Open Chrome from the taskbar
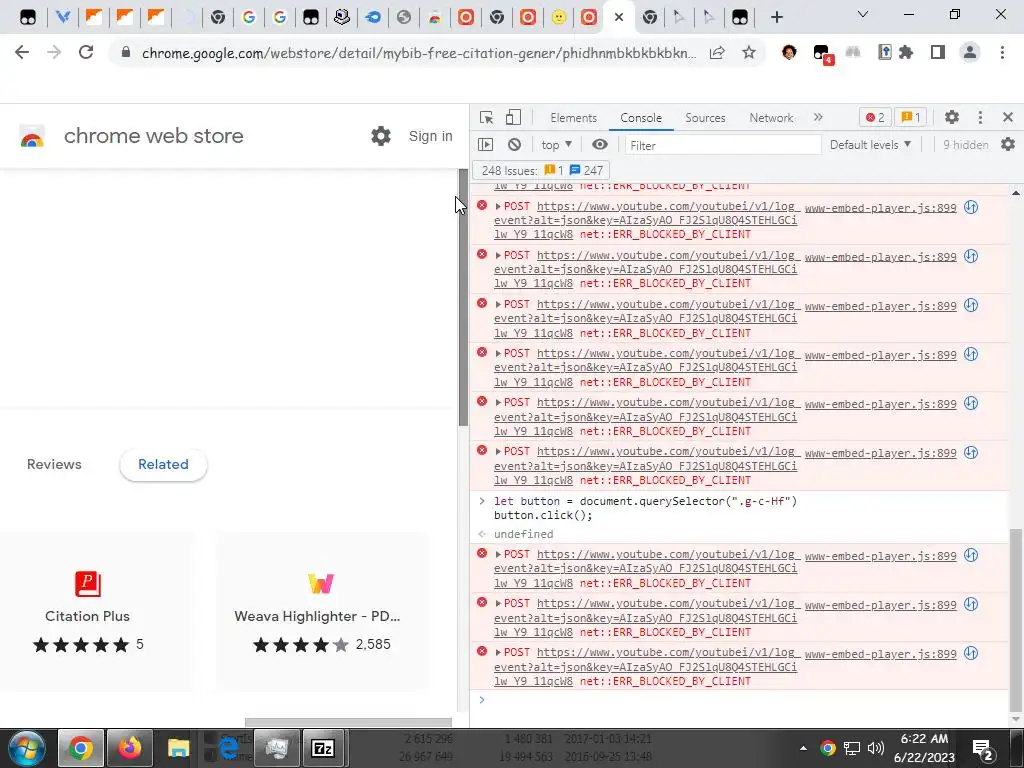This screenshot has height=768, width=1024. 81,748
